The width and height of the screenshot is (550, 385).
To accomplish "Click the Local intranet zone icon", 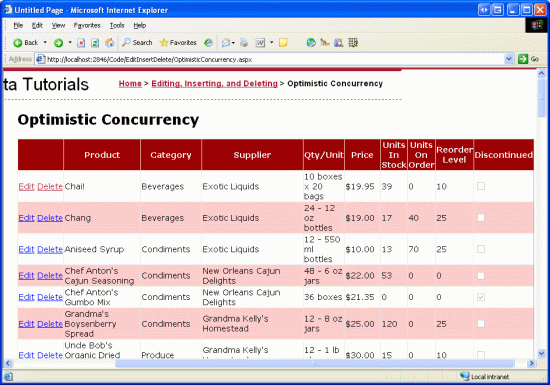I will [x=464, y=376].
